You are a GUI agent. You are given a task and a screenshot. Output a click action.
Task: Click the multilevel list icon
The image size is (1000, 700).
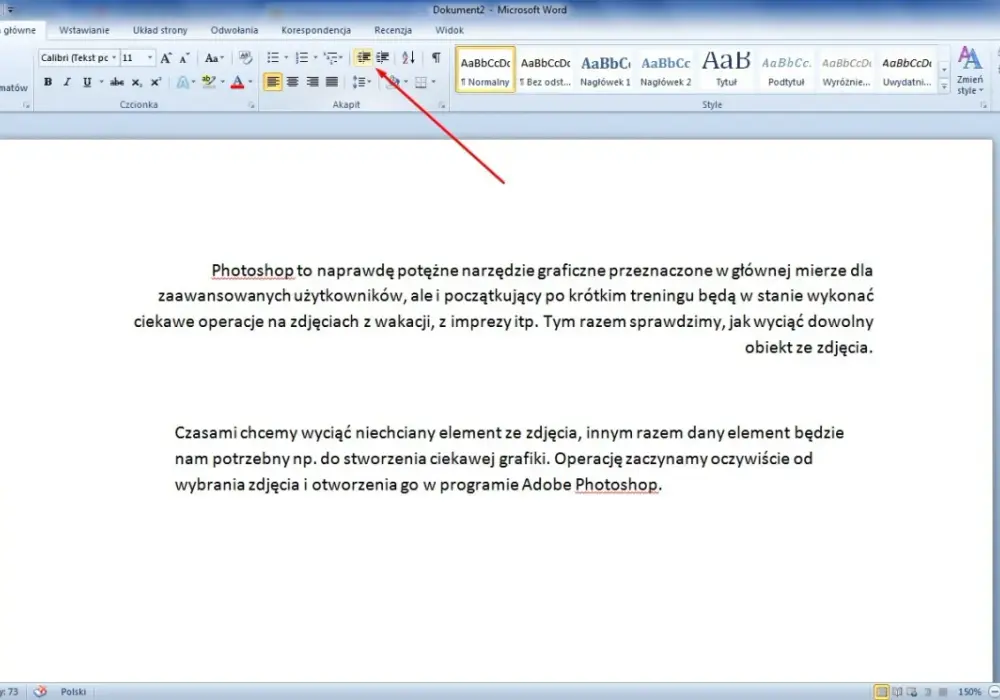click(331, 58)
